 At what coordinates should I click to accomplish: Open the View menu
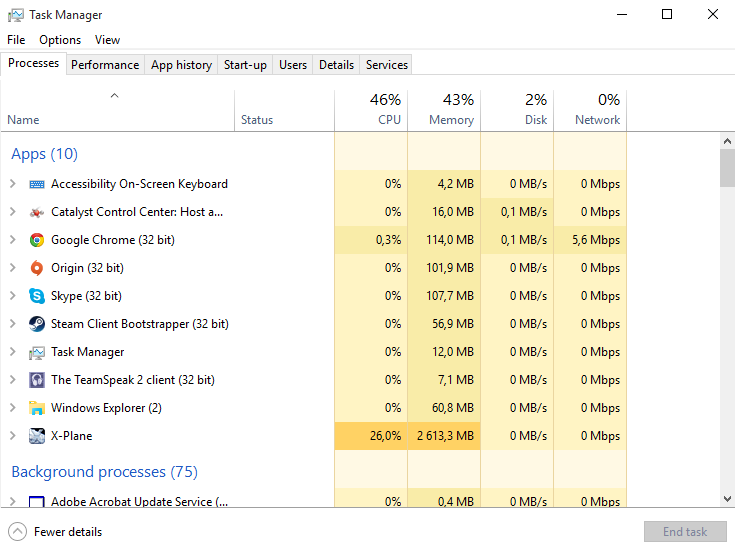pos(107,40)
